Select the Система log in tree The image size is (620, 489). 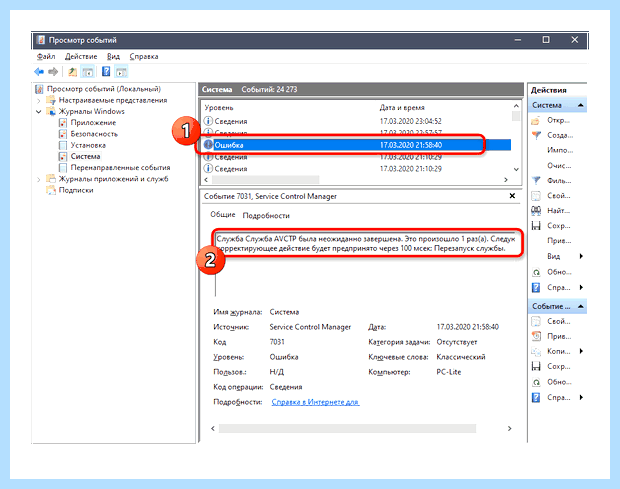[x=85, y=157]
